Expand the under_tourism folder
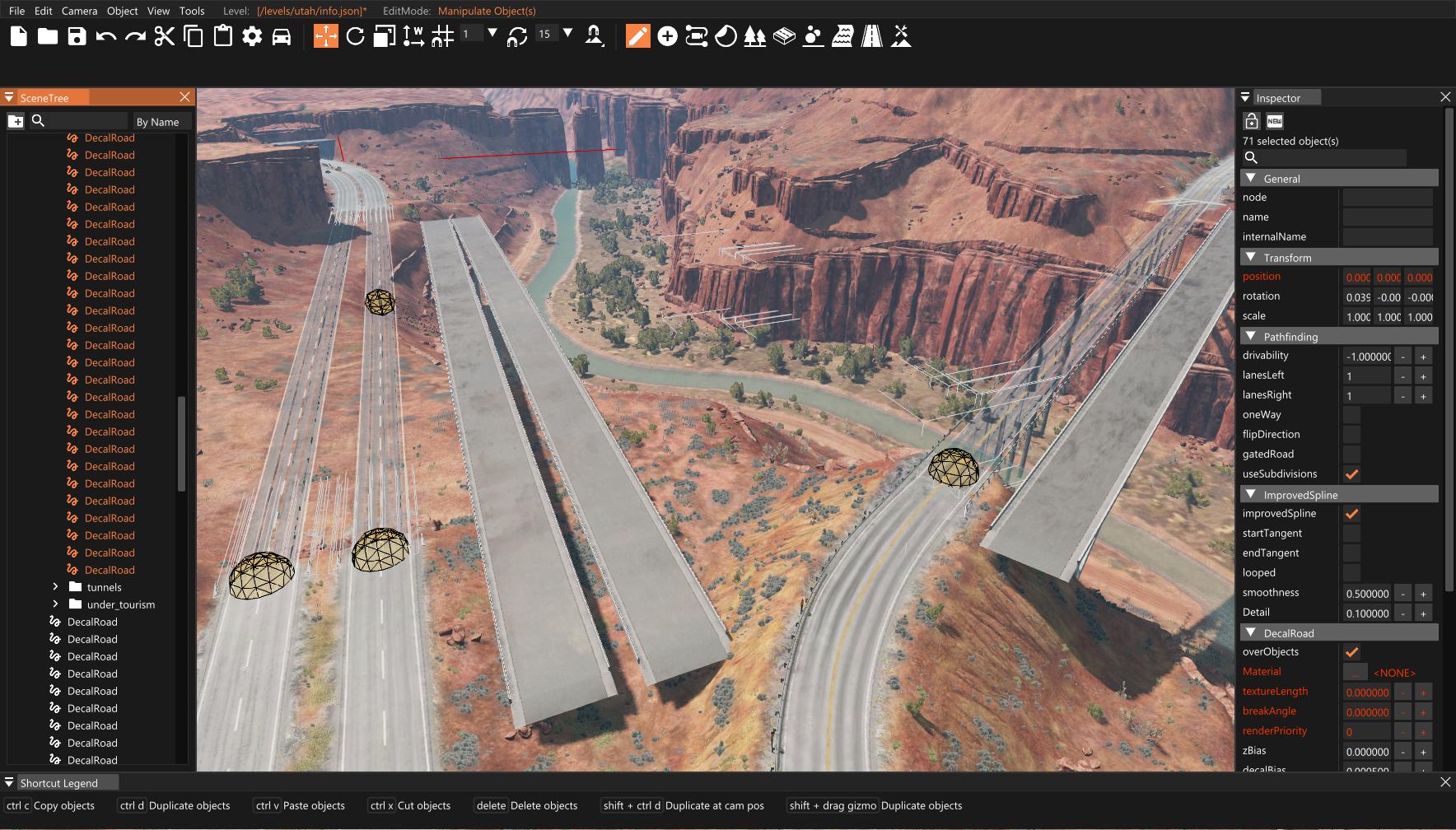1456x830 pixels. [55, 604]
